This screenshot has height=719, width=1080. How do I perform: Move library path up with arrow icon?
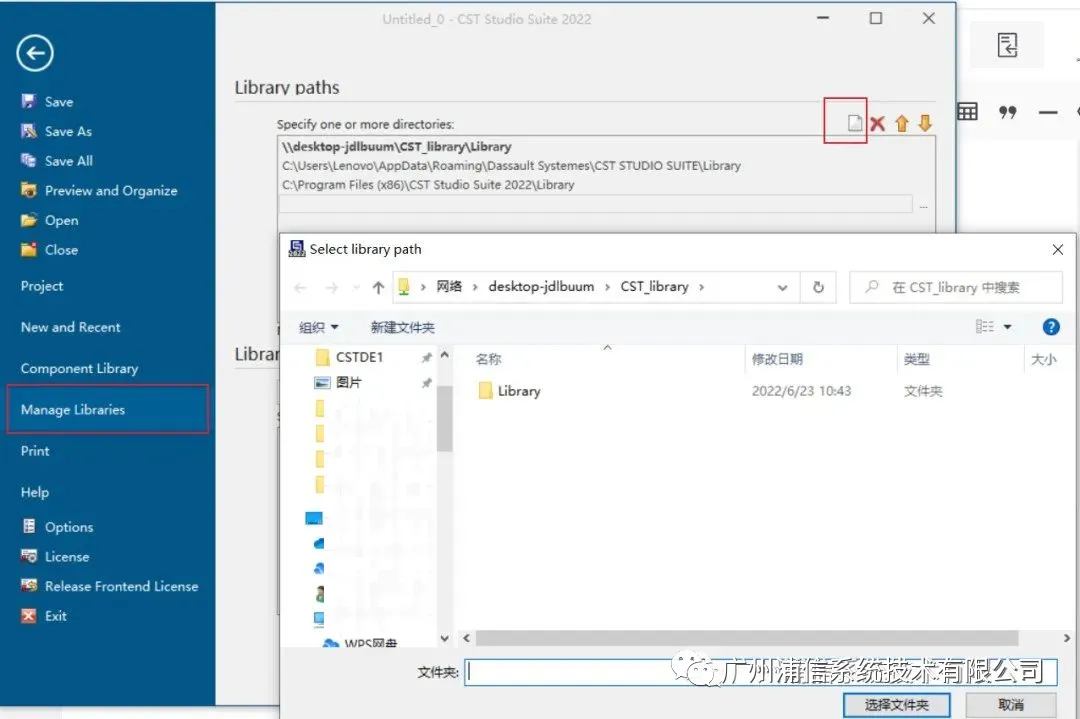pos(901,123)
